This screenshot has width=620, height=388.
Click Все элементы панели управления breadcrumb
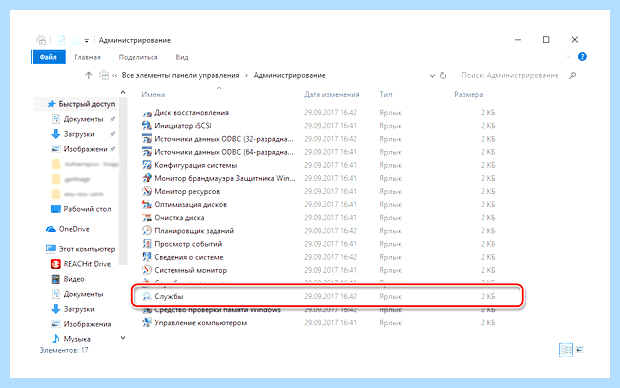[x=180, y=75]
